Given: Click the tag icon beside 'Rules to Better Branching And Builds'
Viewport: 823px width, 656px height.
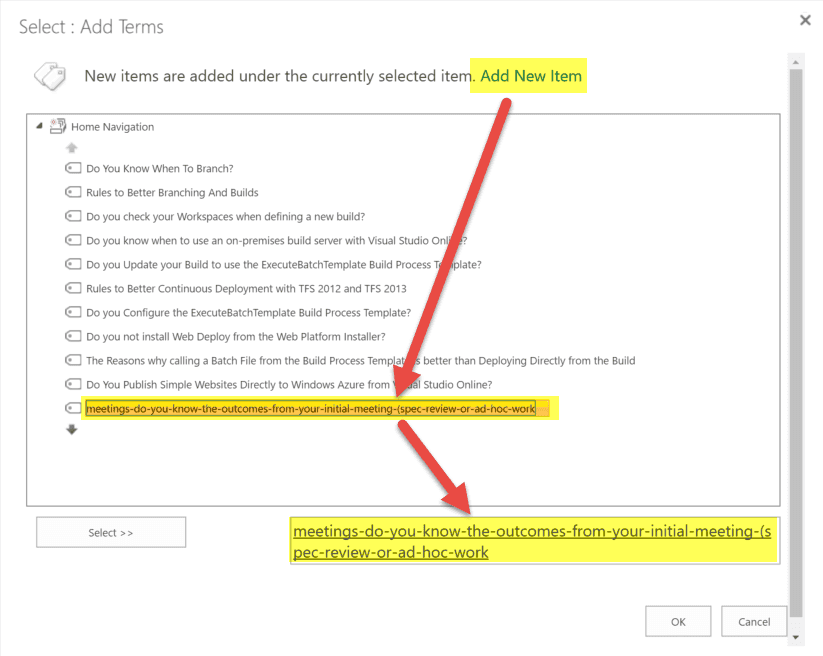Looking at the screenshot, I should click(x=73, y=193).
